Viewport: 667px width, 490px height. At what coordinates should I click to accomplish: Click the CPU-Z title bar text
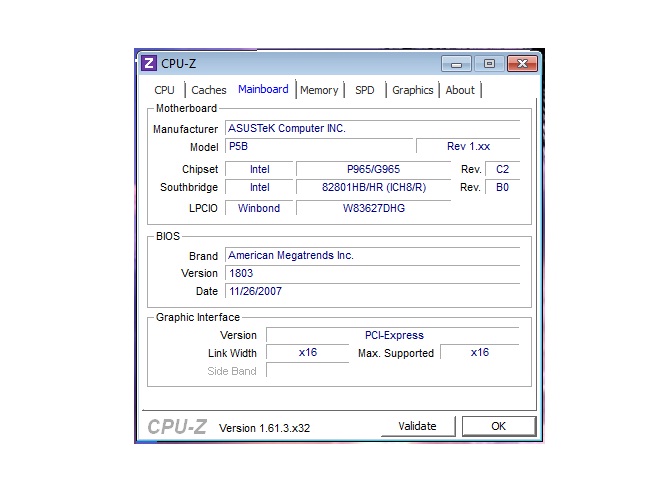(x=178, y=64)
